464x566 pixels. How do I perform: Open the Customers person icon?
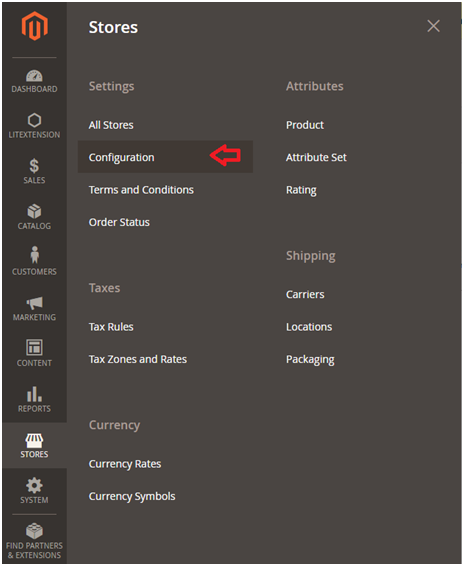[x=34, y=255]
